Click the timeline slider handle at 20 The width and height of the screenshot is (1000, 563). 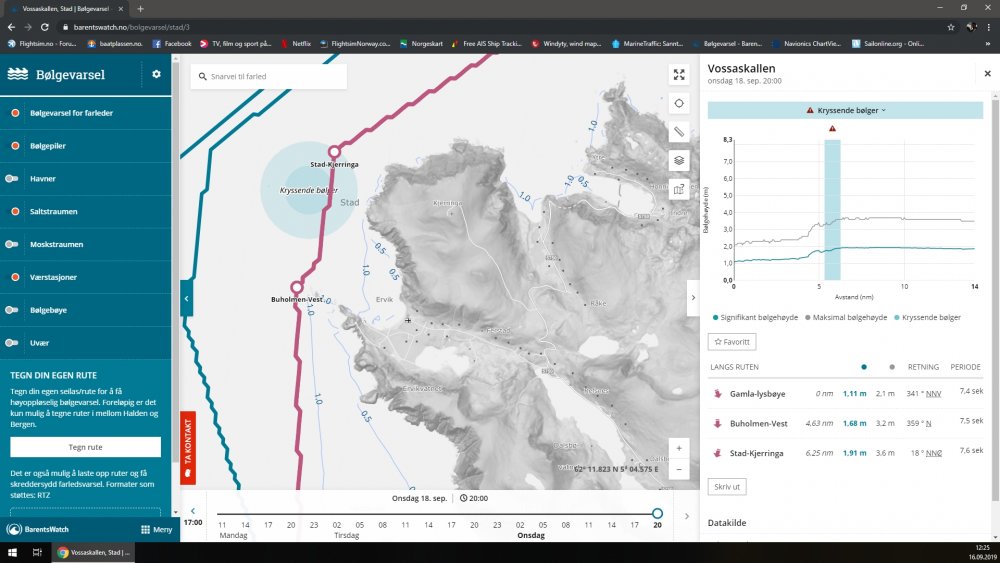coord(658,513)
